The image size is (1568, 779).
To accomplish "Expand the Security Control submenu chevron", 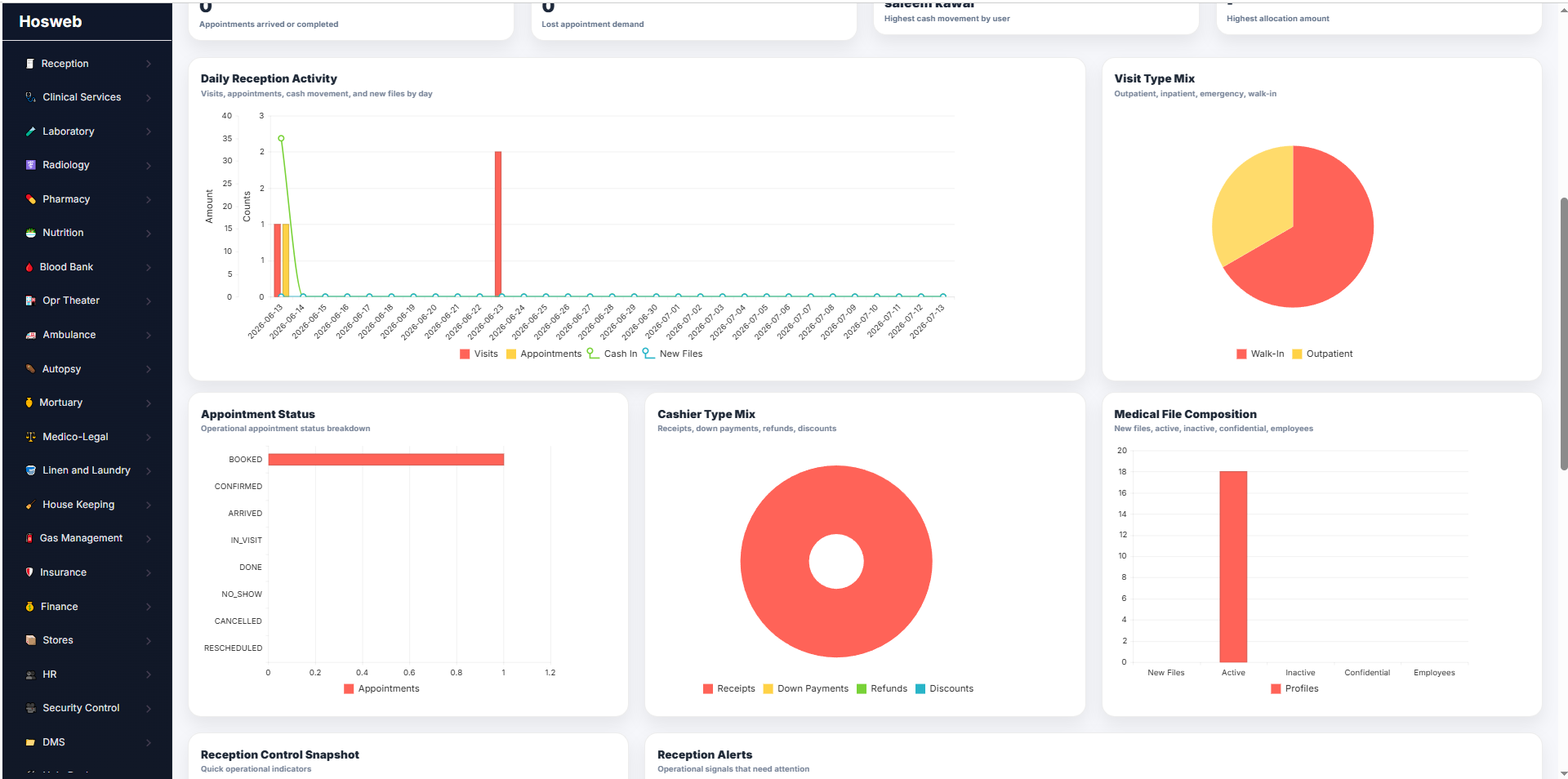I will coord(149,708).
